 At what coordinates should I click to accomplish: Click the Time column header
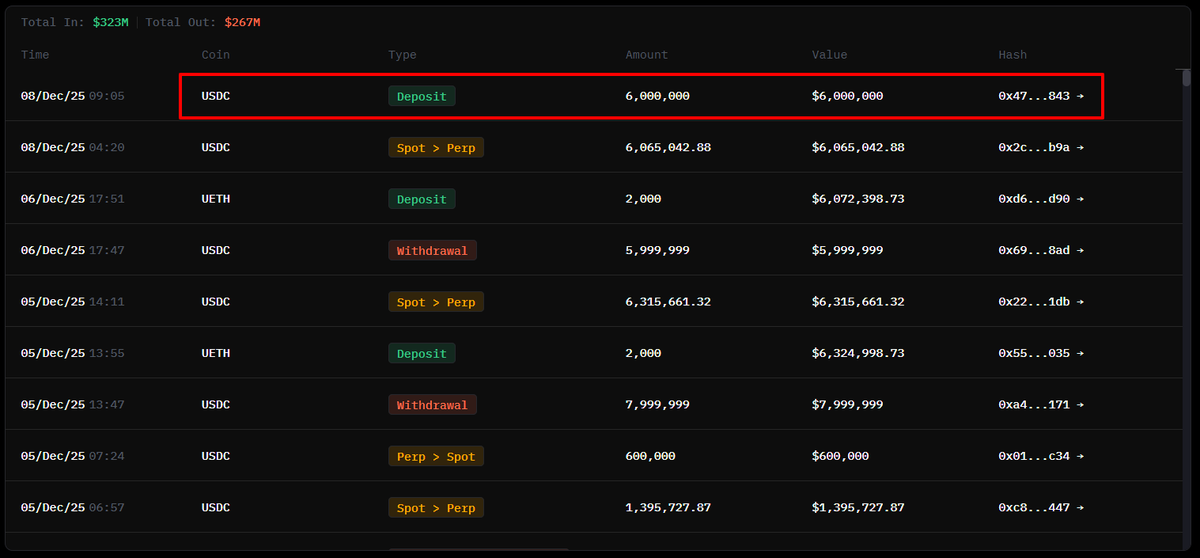35,55
